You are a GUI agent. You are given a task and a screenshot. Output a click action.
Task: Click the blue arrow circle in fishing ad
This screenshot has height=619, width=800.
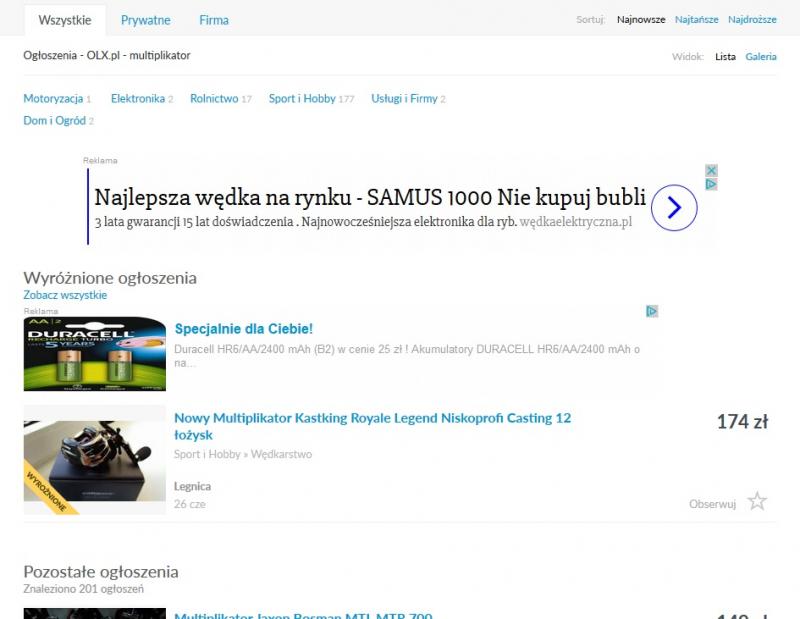tap(673, 208)
